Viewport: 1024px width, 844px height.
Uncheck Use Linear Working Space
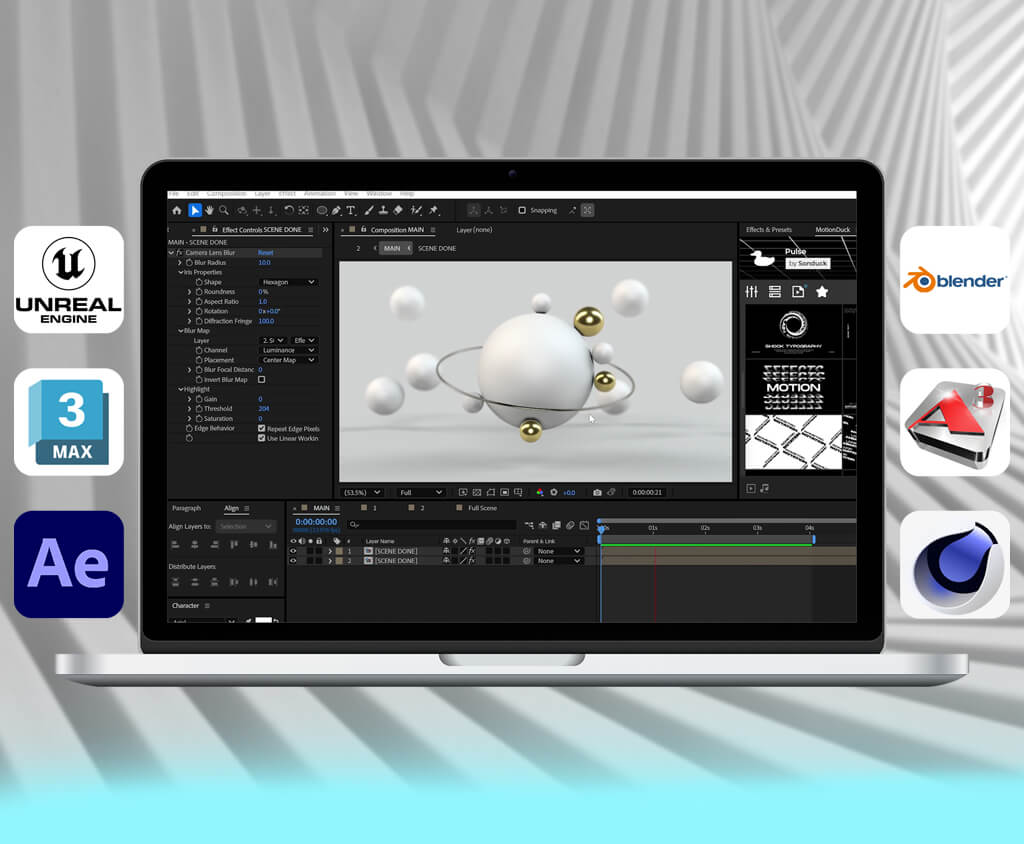click(x=261, y=438)
